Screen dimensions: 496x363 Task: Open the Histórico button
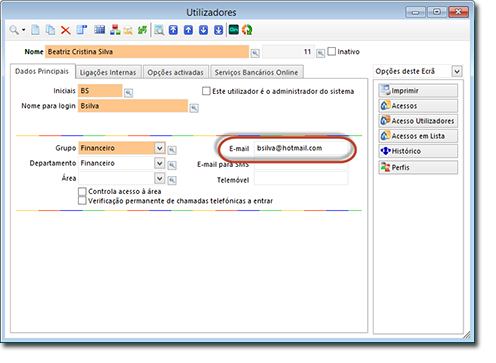(418, 151)
